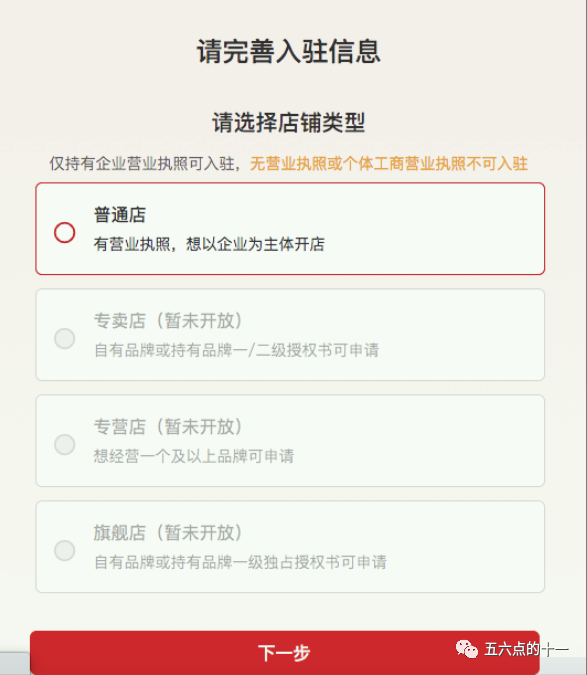Click the 请完善入驻信息 page heading
This screenshot has width=587, height=675.
click(x=289, y=51)
